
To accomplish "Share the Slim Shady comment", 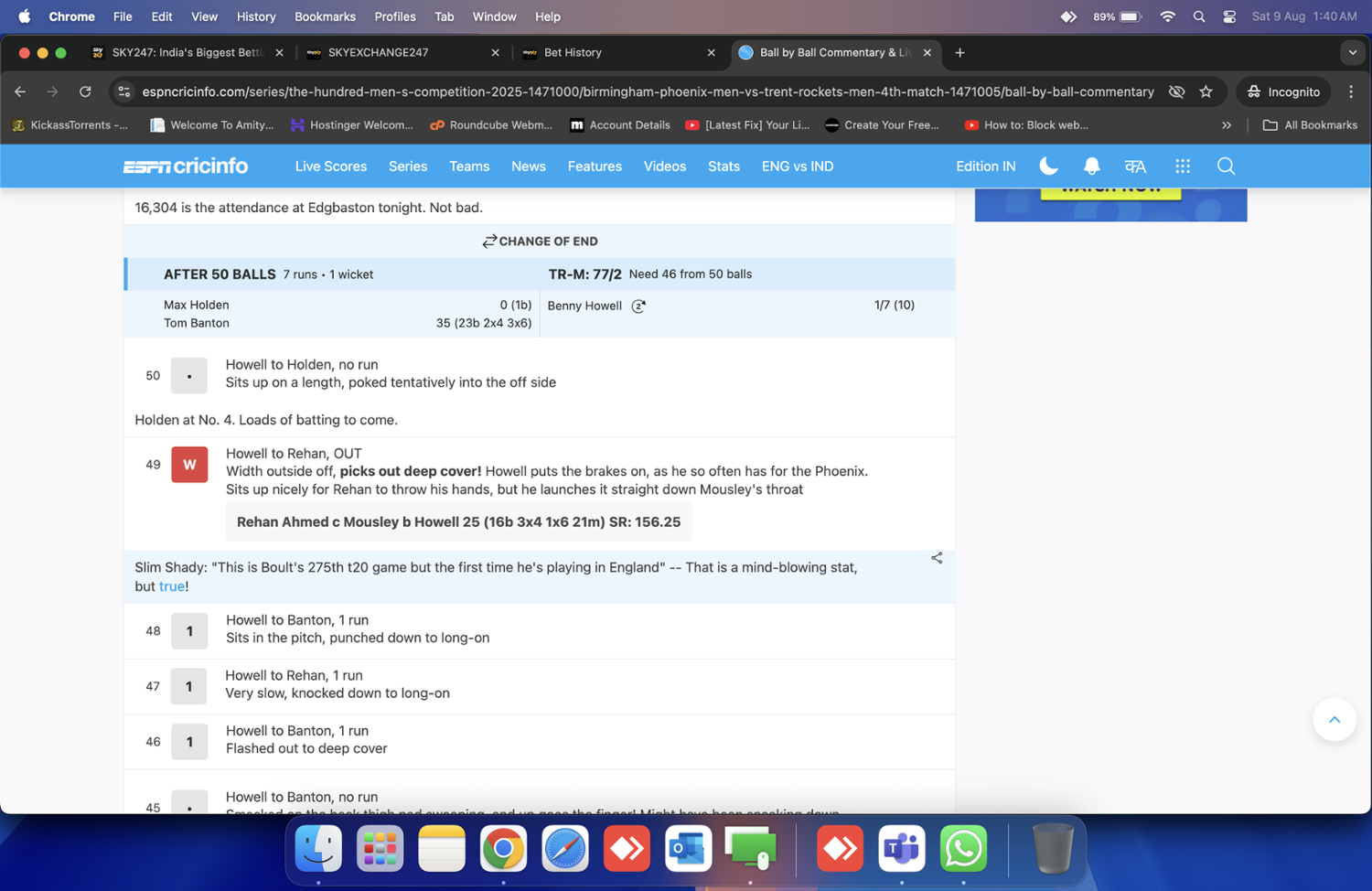I will coord(937,558).
